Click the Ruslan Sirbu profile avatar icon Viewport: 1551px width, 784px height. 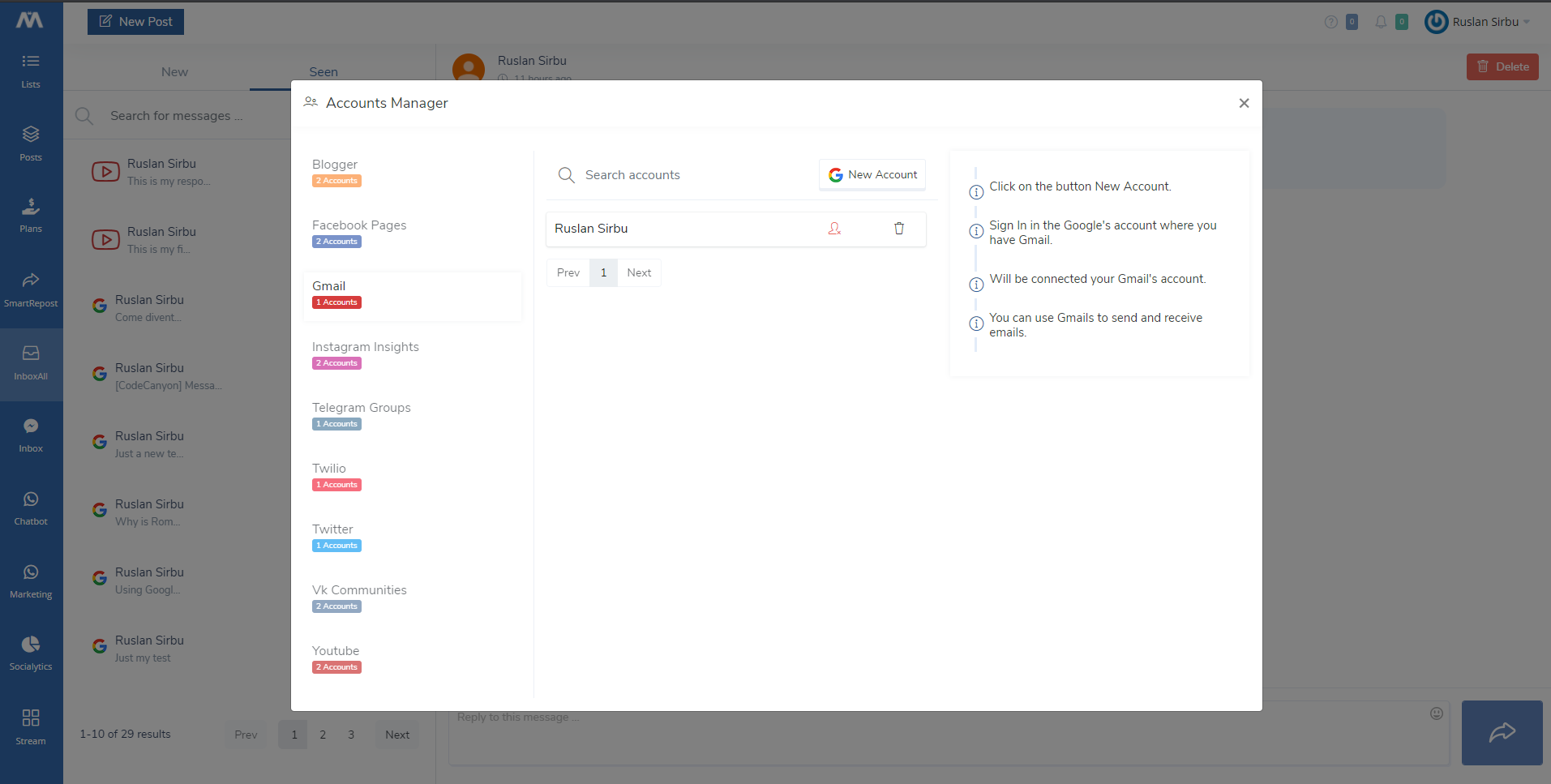(1436, 22)
